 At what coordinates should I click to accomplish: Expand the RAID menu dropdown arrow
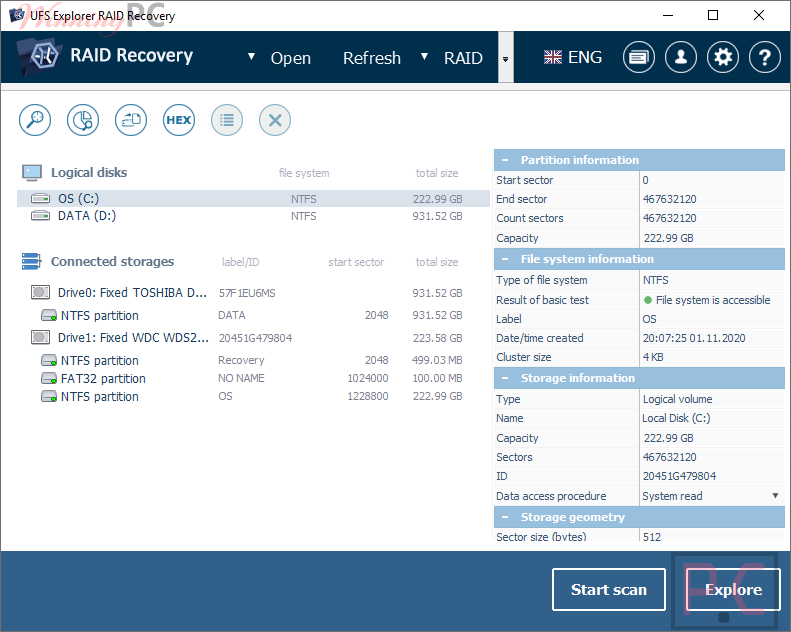(424, 56)
